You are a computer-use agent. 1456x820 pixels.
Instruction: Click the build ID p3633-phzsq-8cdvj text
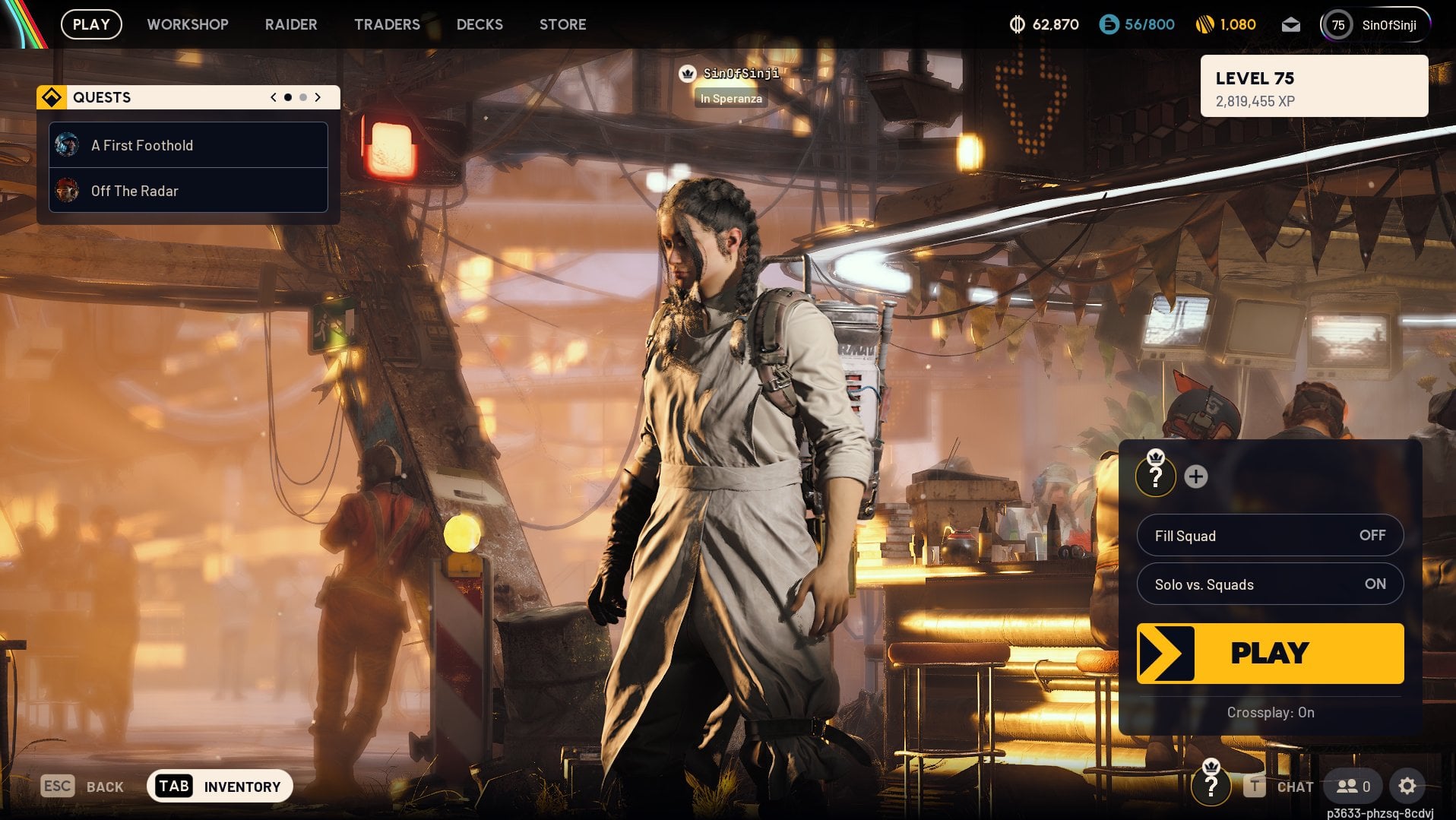pyautogui.click(x=1380, y=813)
